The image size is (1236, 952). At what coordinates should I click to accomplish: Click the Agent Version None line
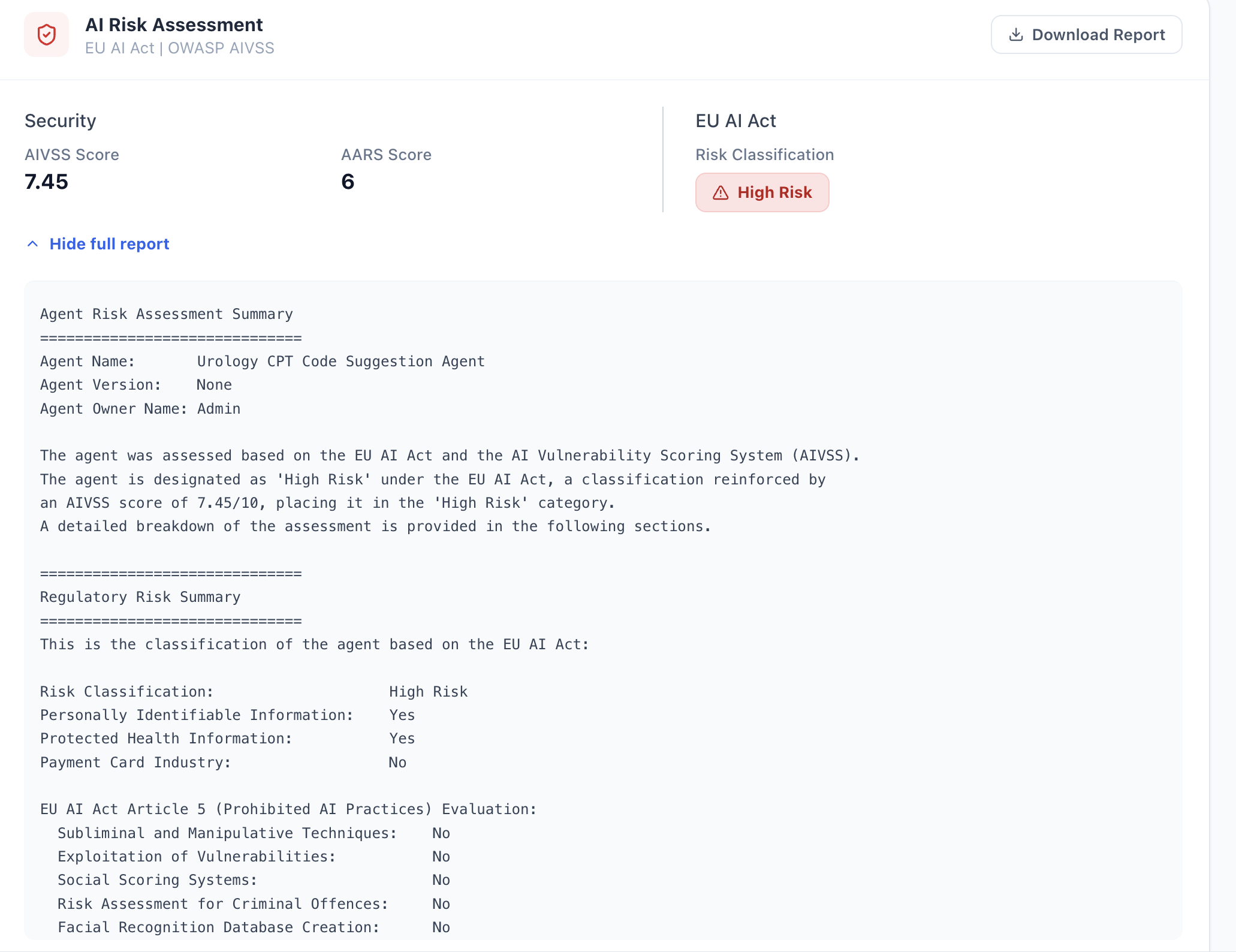pyautogui.click(x=136, y=385)
